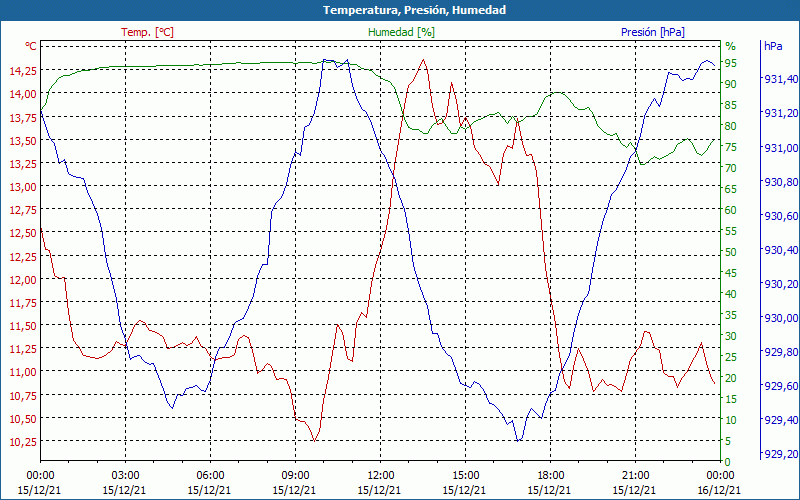Screen dimensions: 800x500
Task: Click the '45' humidity axis value
Action: 731,273
